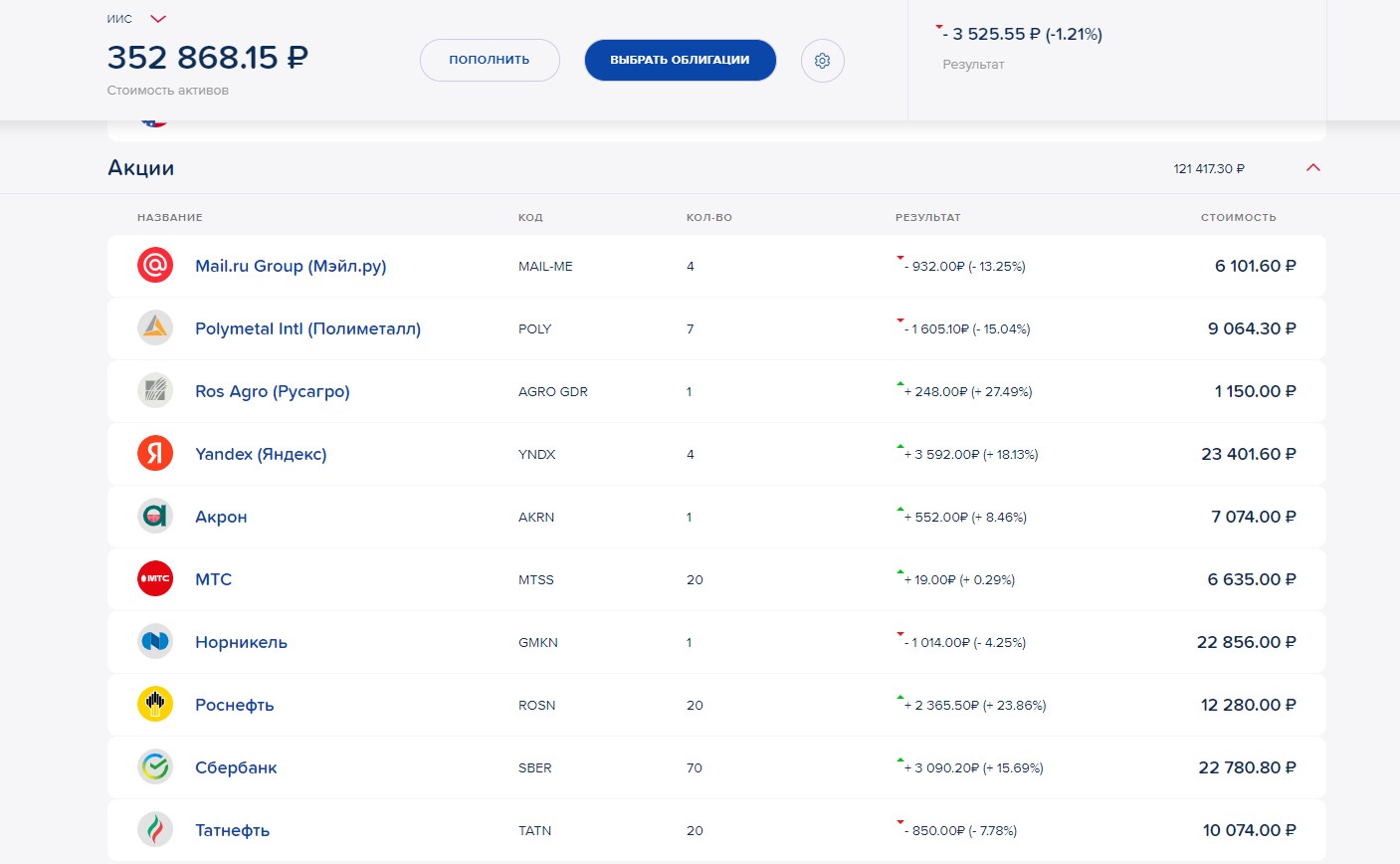Click total asset value 352 868.15 ₽
Screen dimensions: 1400x864
point(208,58)
